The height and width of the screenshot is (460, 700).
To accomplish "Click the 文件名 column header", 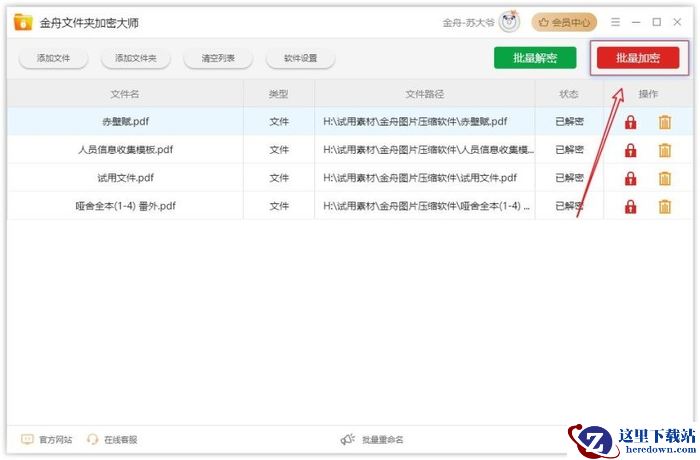I will (x=125, y=94).
